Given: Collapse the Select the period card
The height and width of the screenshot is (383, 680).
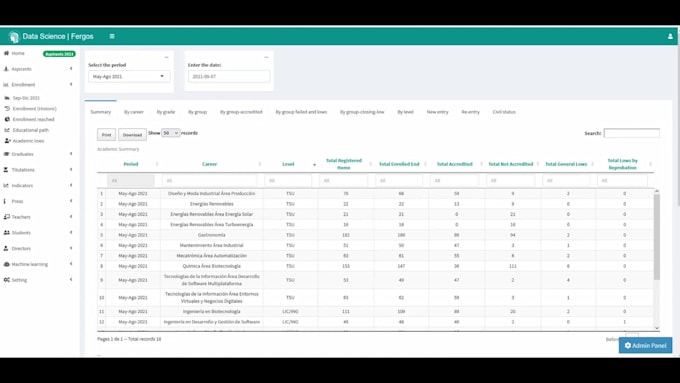Looking at the screenshot, I should pos(166,57).
